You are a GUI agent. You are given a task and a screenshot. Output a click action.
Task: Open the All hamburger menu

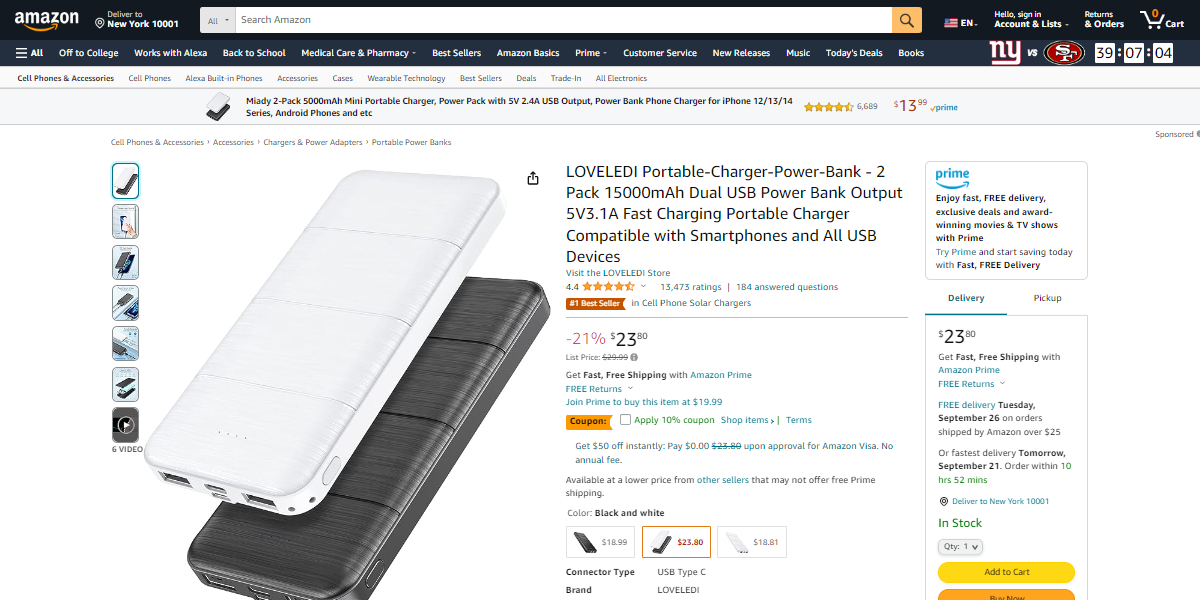pos(29,53)
